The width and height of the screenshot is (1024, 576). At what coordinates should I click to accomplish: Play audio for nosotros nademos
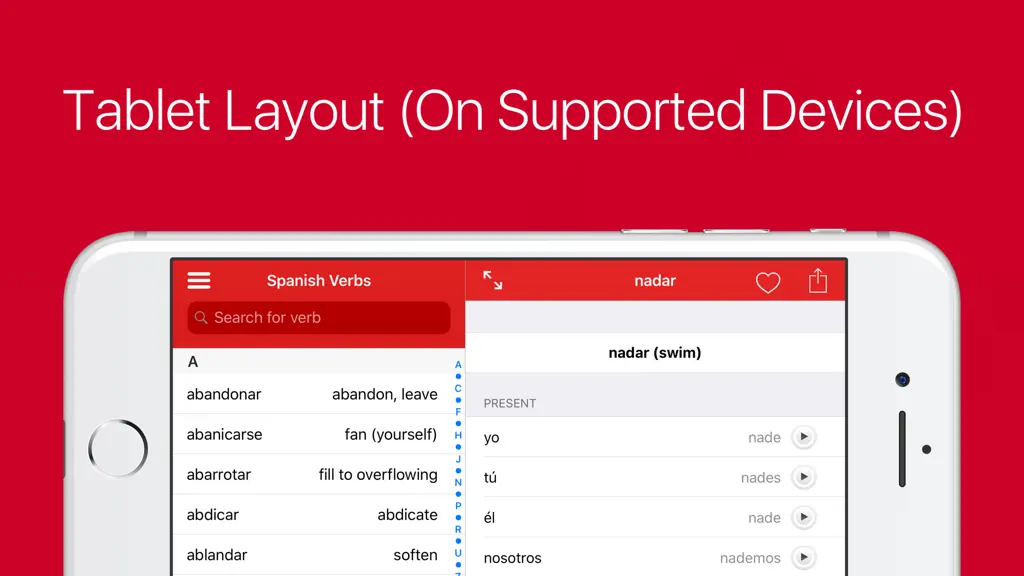[804, 558]
